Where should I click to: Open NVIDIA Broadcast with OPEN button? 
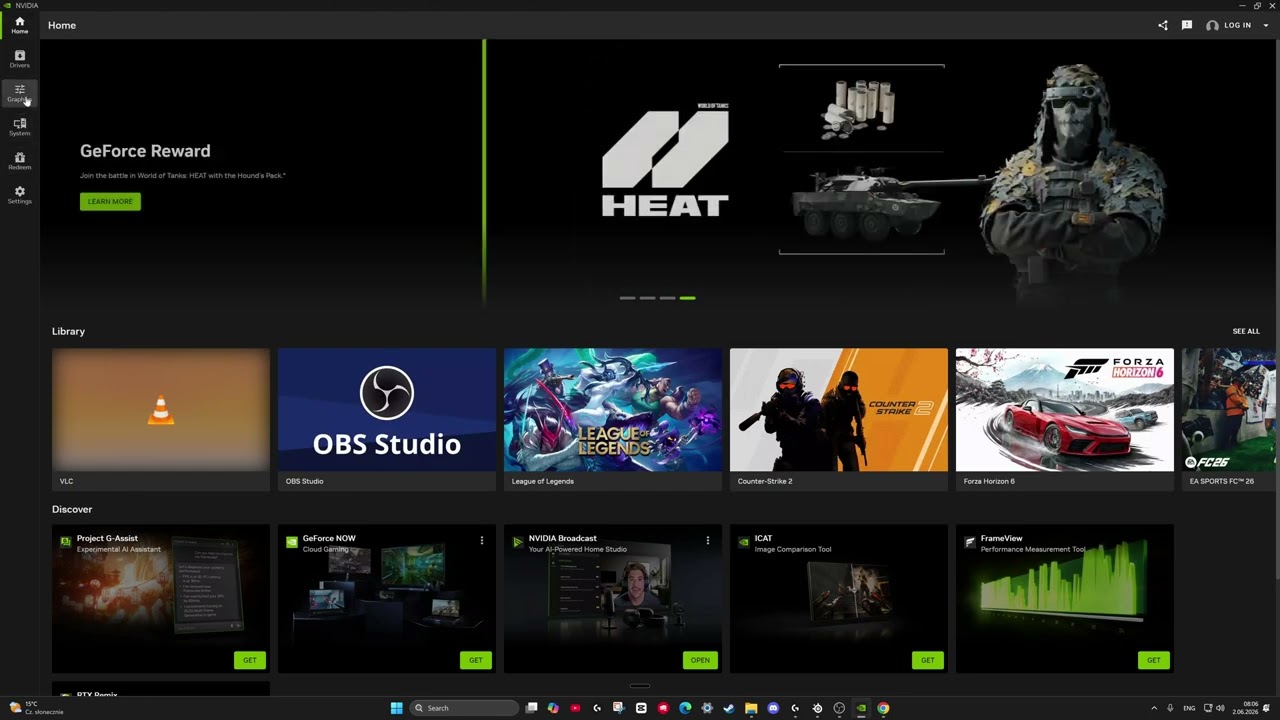pos(700,660)
